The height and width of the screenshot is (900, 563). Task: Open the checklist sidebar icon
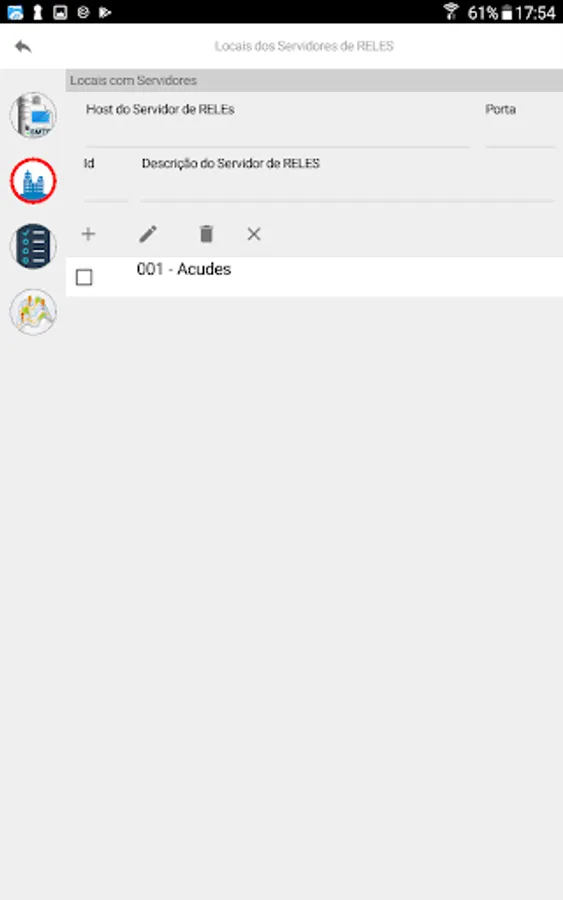(x=33, y=246)
